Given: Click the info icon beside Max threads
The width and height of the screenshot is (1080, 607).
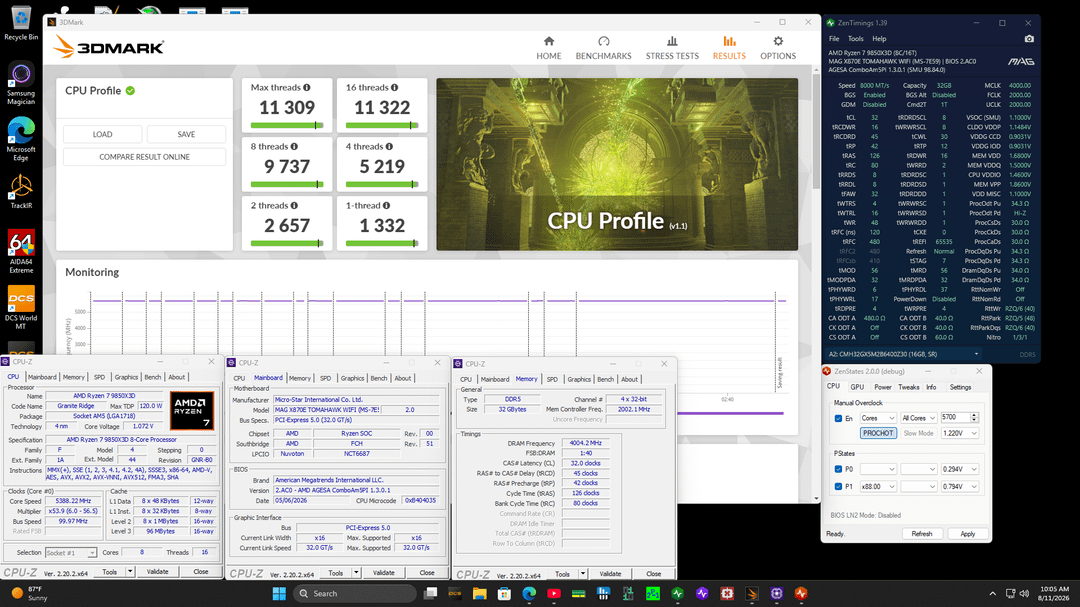Looking at the screenshot, I should (307, 88).
